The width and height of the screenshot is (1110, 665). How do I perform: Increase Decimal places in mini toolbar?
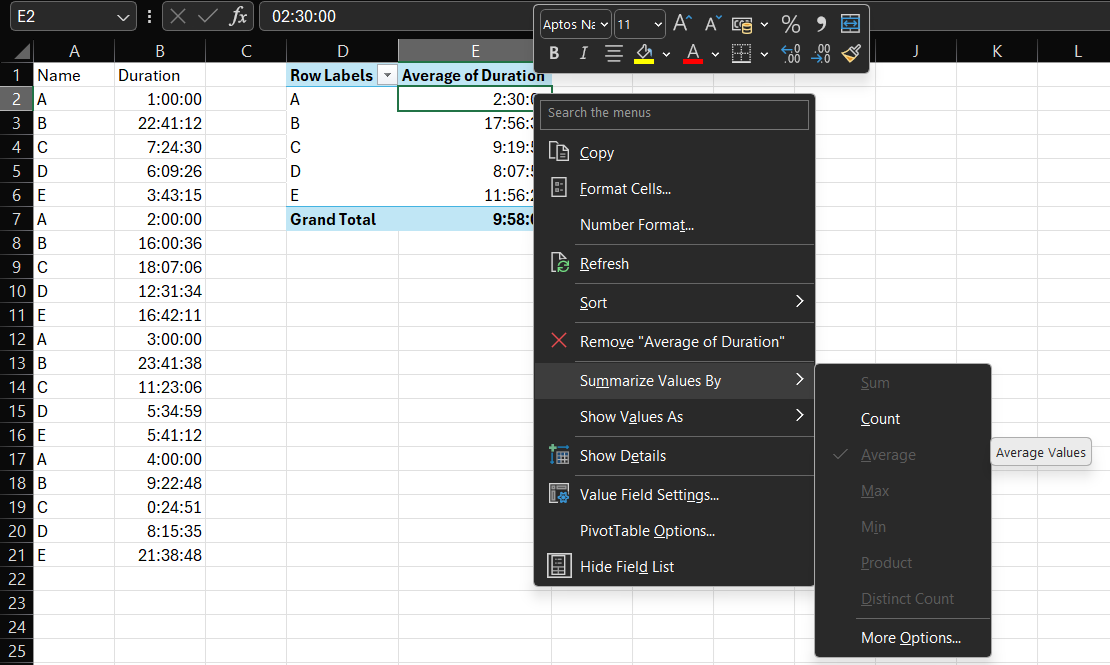tap(791, 54)
